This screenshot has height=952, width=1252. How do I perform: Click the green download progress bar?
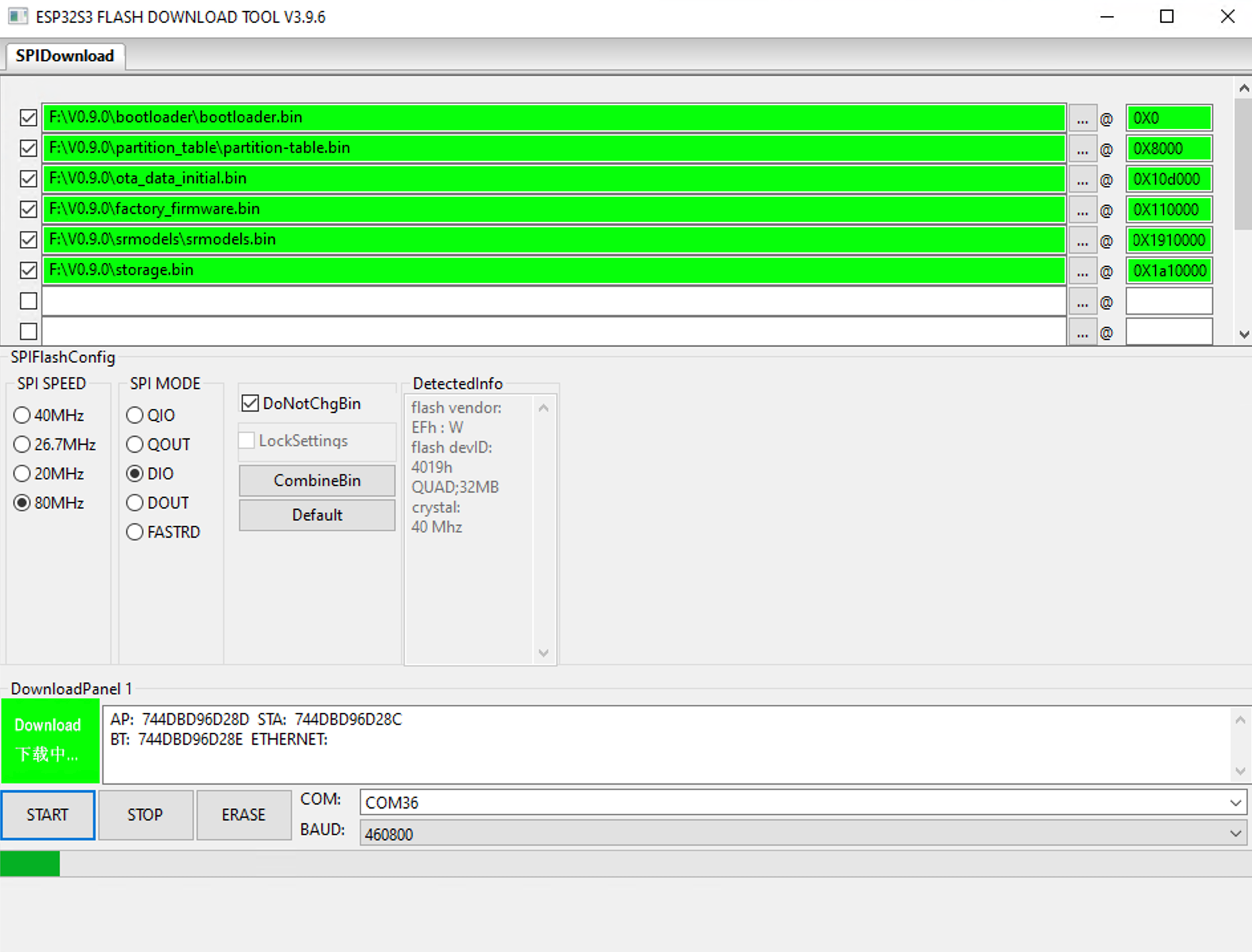tap(626, 864)
